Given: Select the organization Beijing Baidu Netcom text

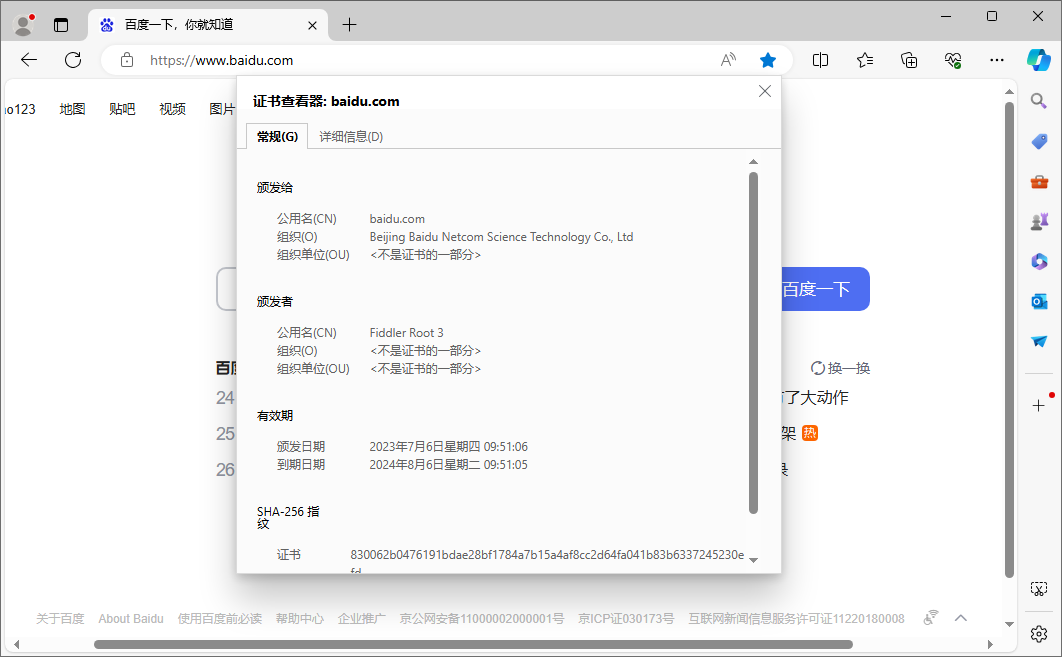Looking at the screenshot, I should [501, 236].
